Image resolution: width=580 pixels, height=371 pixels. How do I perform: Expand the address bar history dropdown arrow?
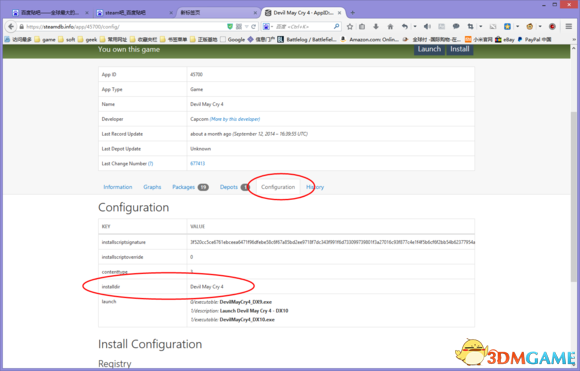click(246, 27)
